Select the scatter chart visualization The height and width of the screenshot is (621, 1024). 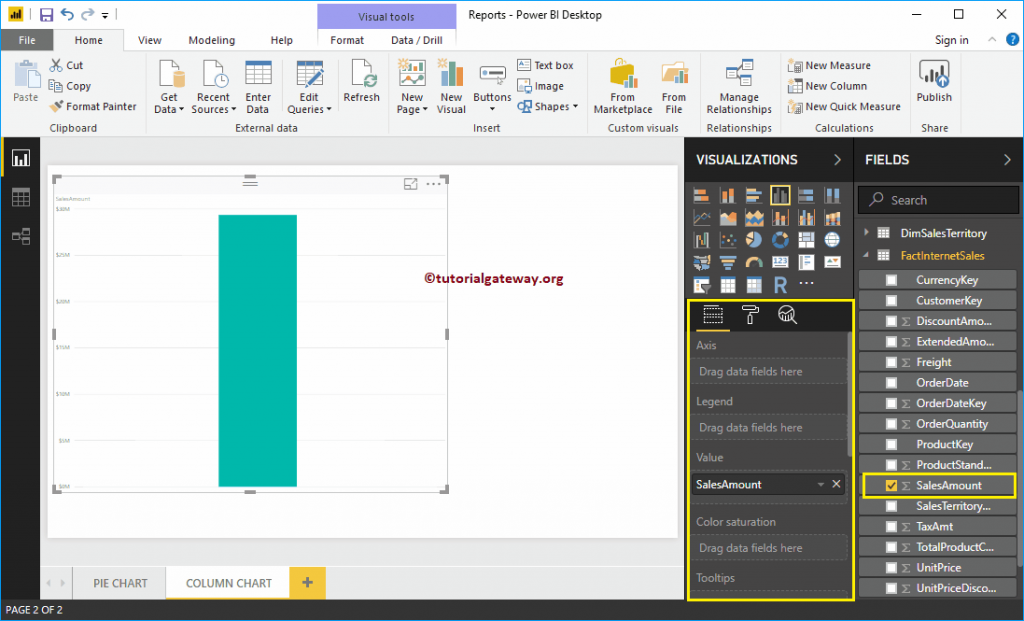click(x=728, y=240)
